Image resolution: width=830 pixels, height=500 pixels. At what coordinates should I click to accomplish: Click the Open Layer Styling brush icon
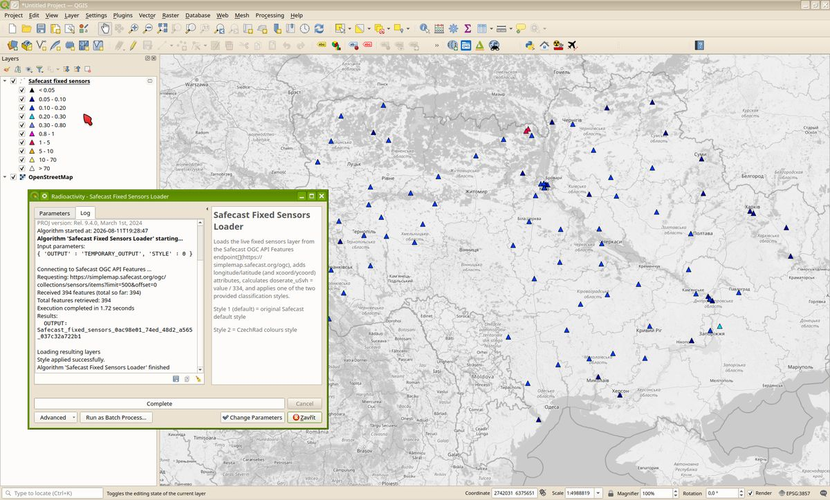click(7, 69)
